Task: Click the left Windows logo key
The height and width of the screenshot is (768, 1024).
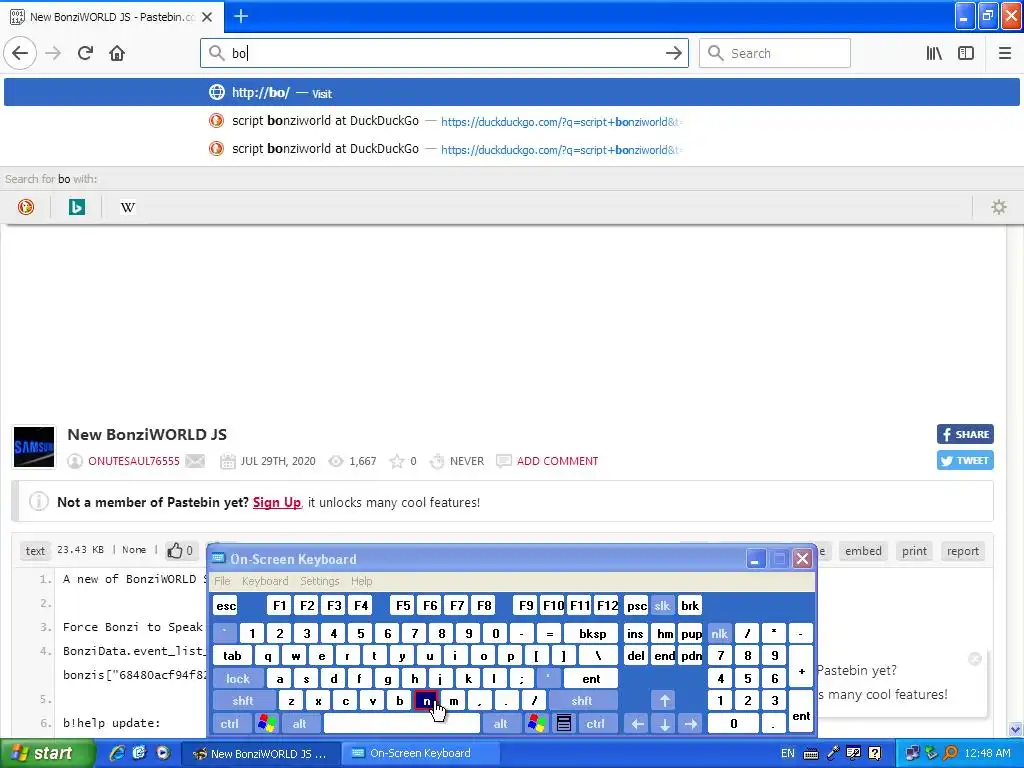Action: click(x=266, y=724)
